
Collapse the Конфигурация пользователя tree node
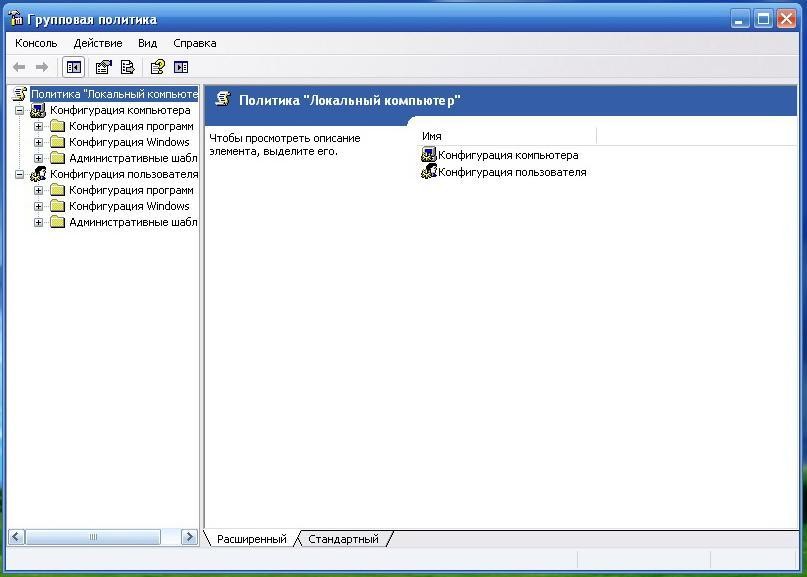click(19, 174)
